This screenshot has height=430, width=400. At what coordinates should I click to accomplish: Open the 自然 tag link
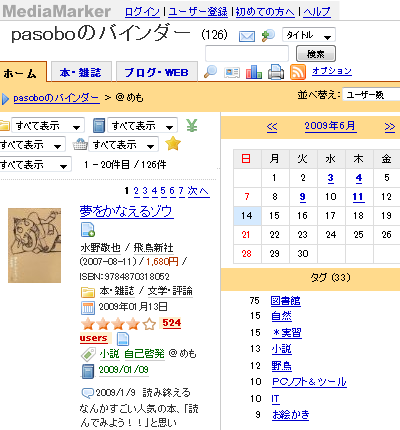click(281, 316)
